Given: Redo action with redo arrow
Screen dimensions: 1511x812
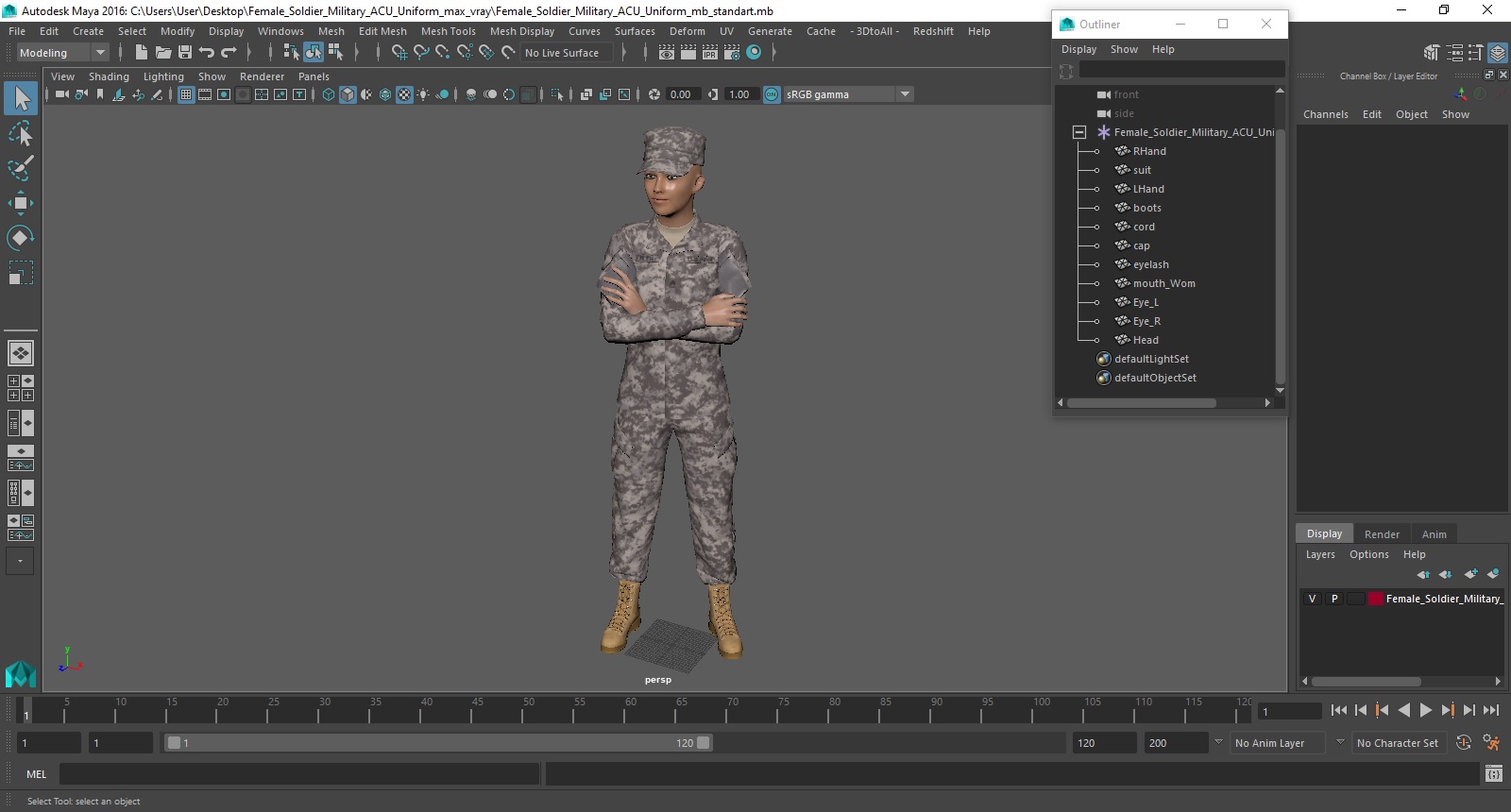Looking at the screenshot, I should [x=229, y=53].
